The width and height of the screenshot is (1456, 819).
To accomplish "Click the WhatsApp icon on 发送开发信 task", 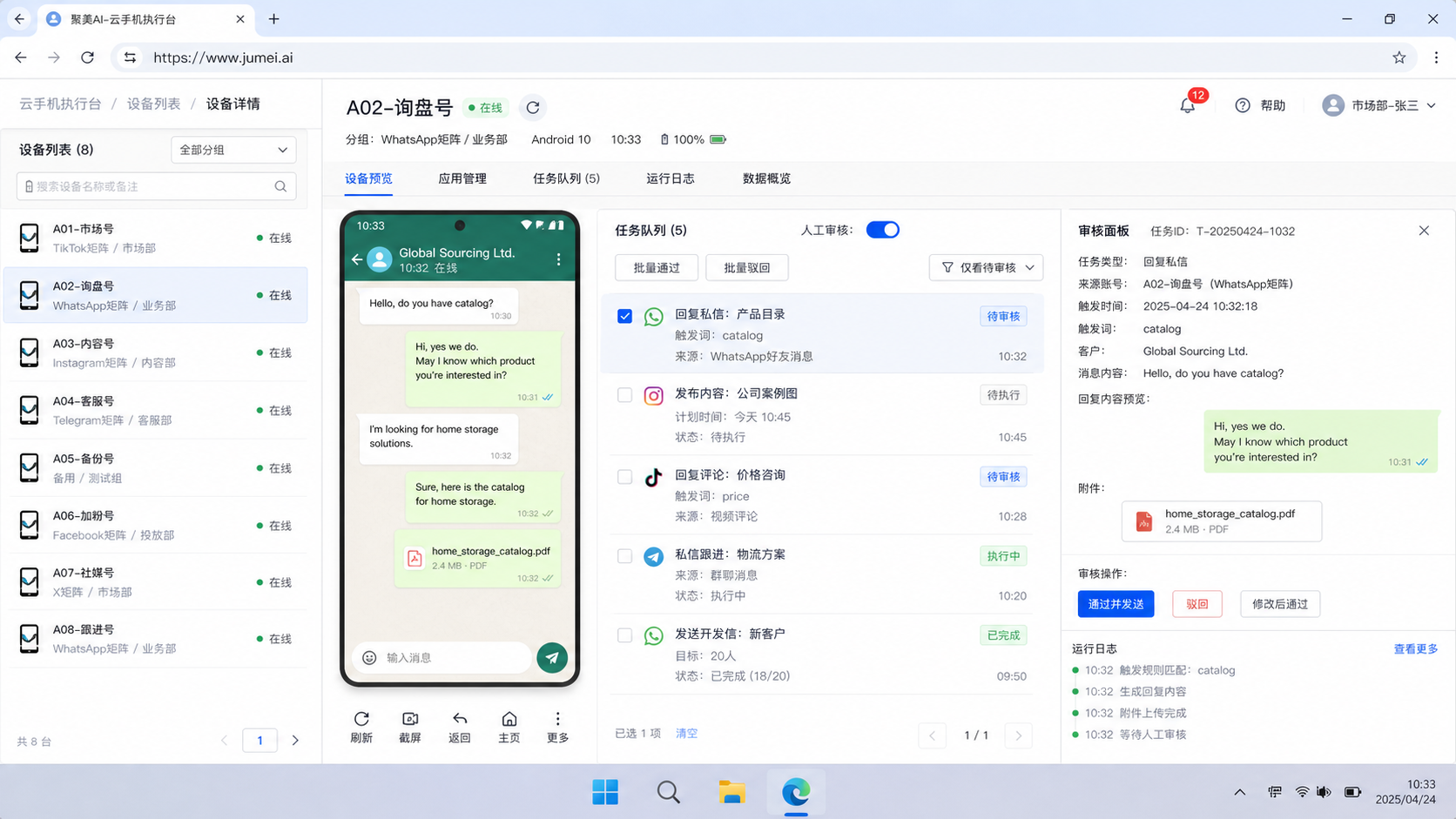I will [x=653, y=636].
